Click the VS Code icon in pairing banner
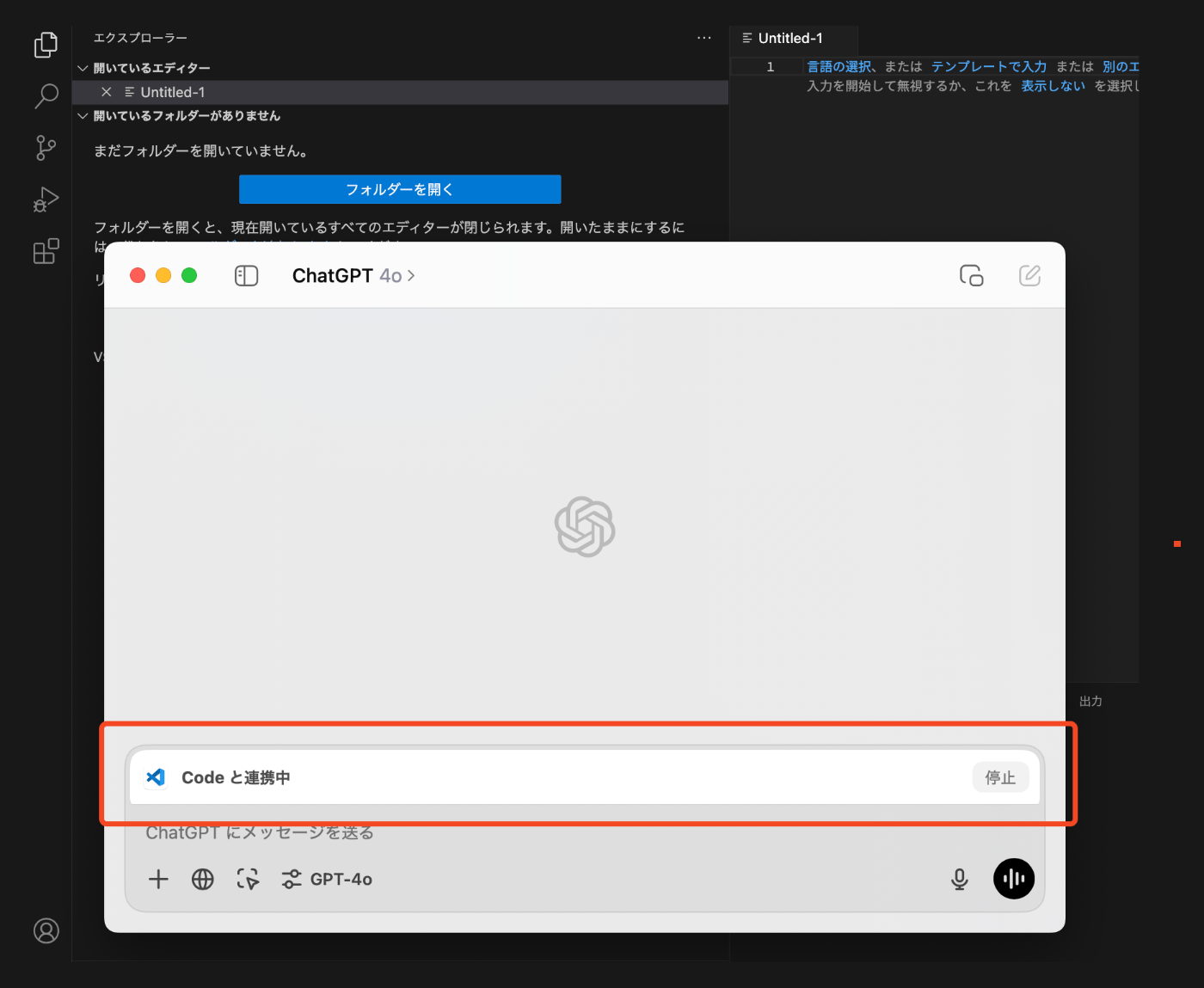 click(156, 777)
